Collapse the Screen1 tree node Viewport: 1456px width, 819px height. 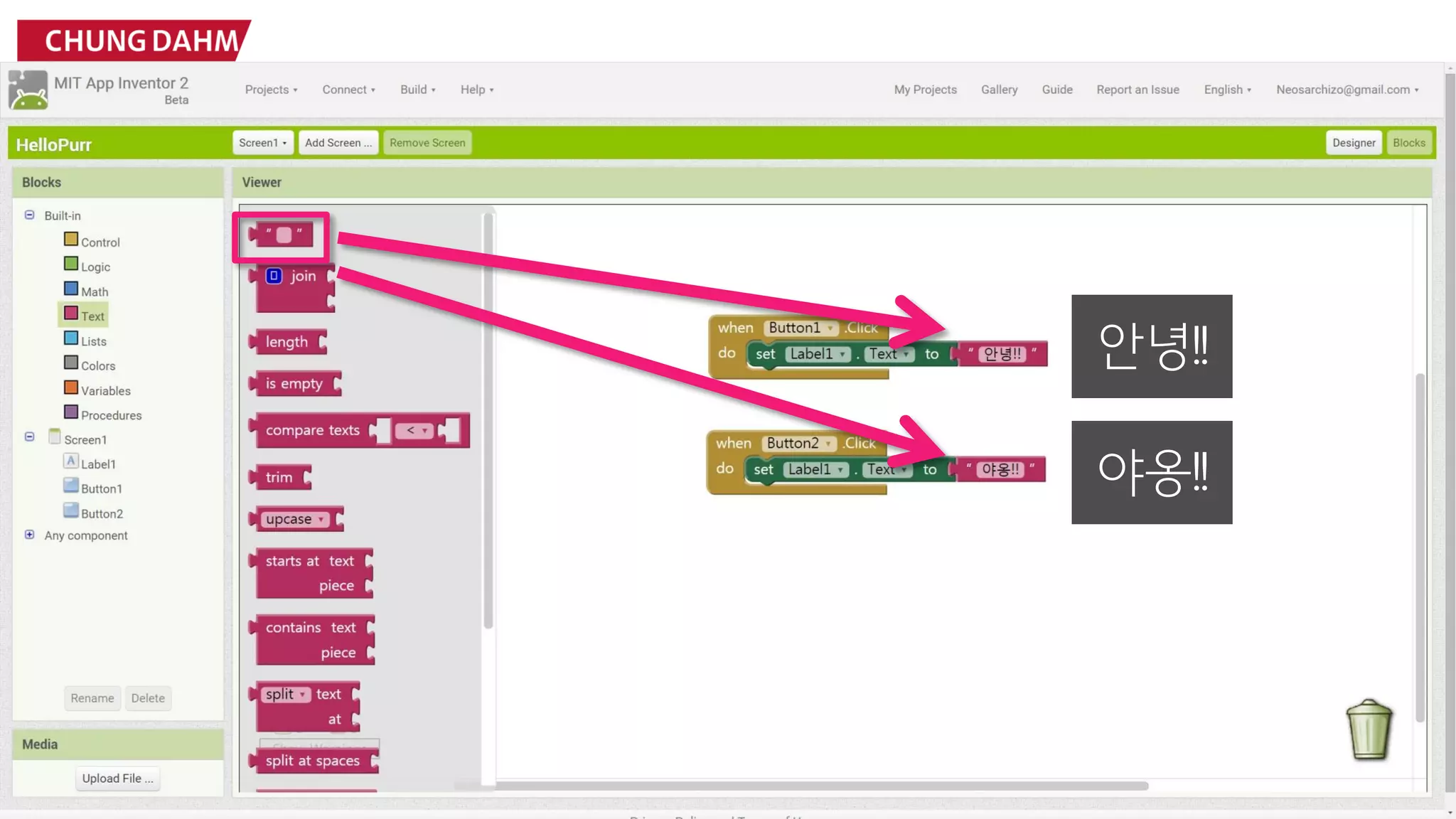30,437
